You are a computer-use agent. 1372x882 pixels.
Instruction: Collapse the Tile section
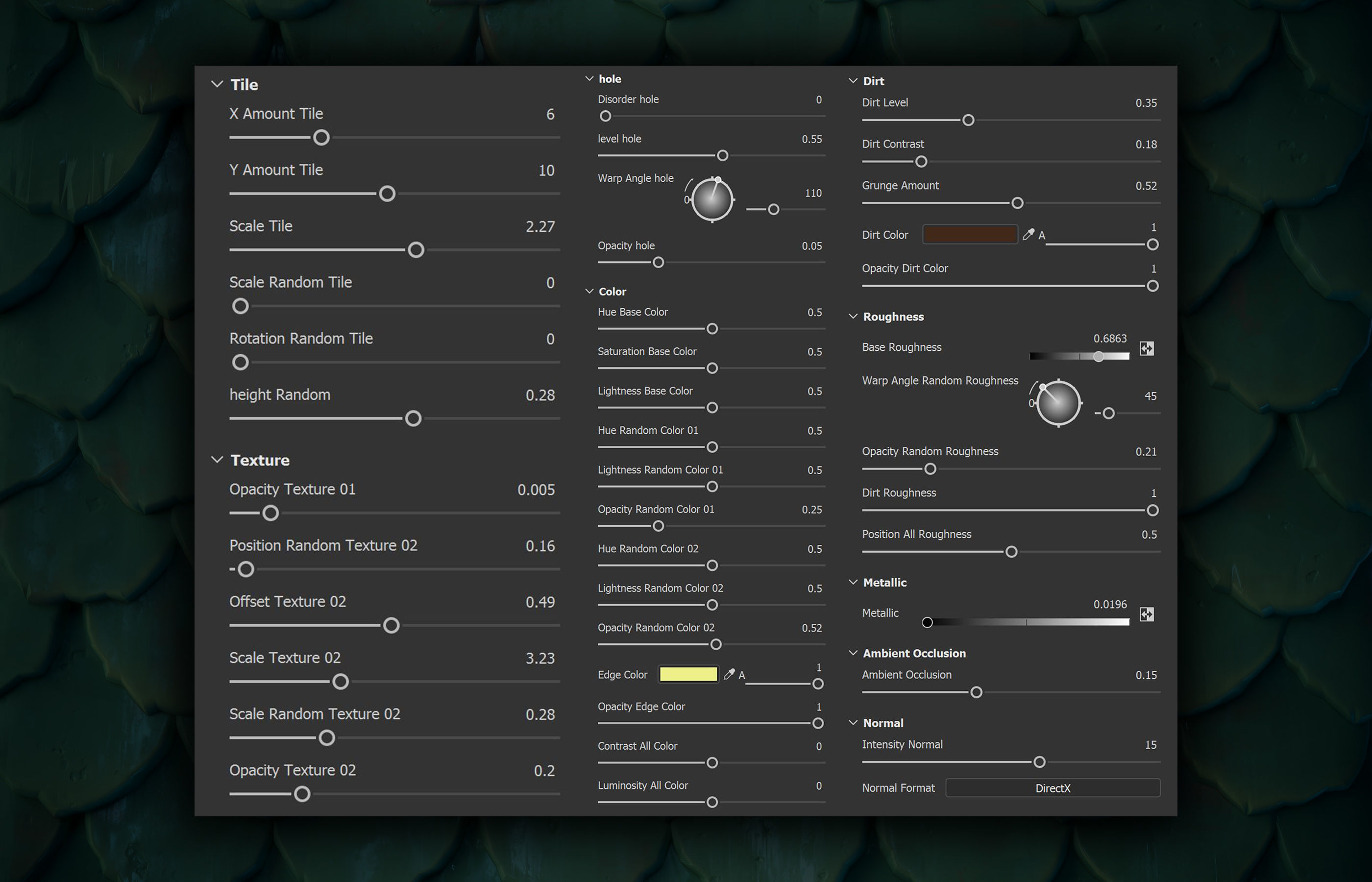point(217,84)
